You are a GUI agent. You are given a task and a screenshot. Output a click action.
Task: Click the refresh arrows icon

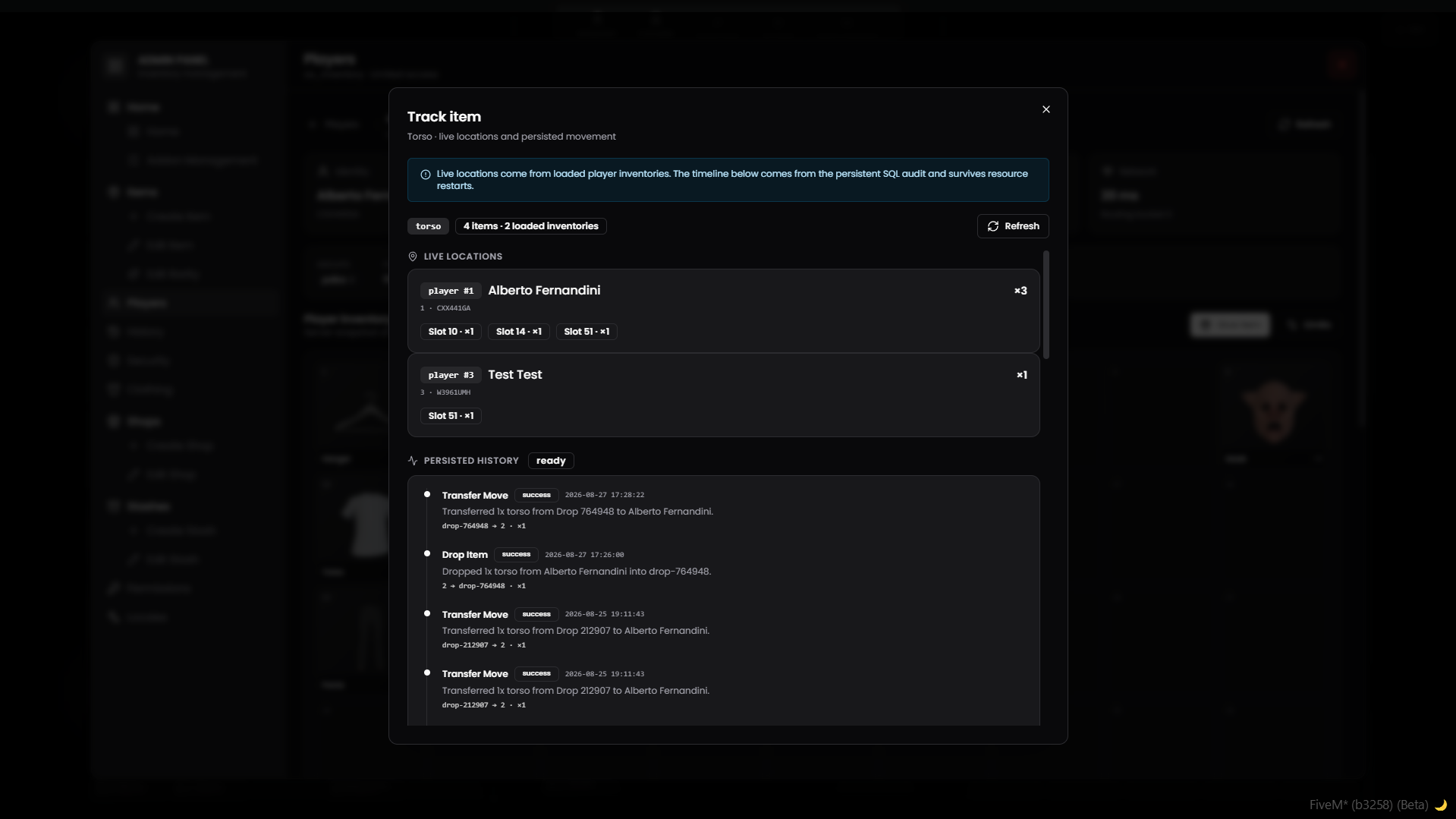(x=992, y=226)
